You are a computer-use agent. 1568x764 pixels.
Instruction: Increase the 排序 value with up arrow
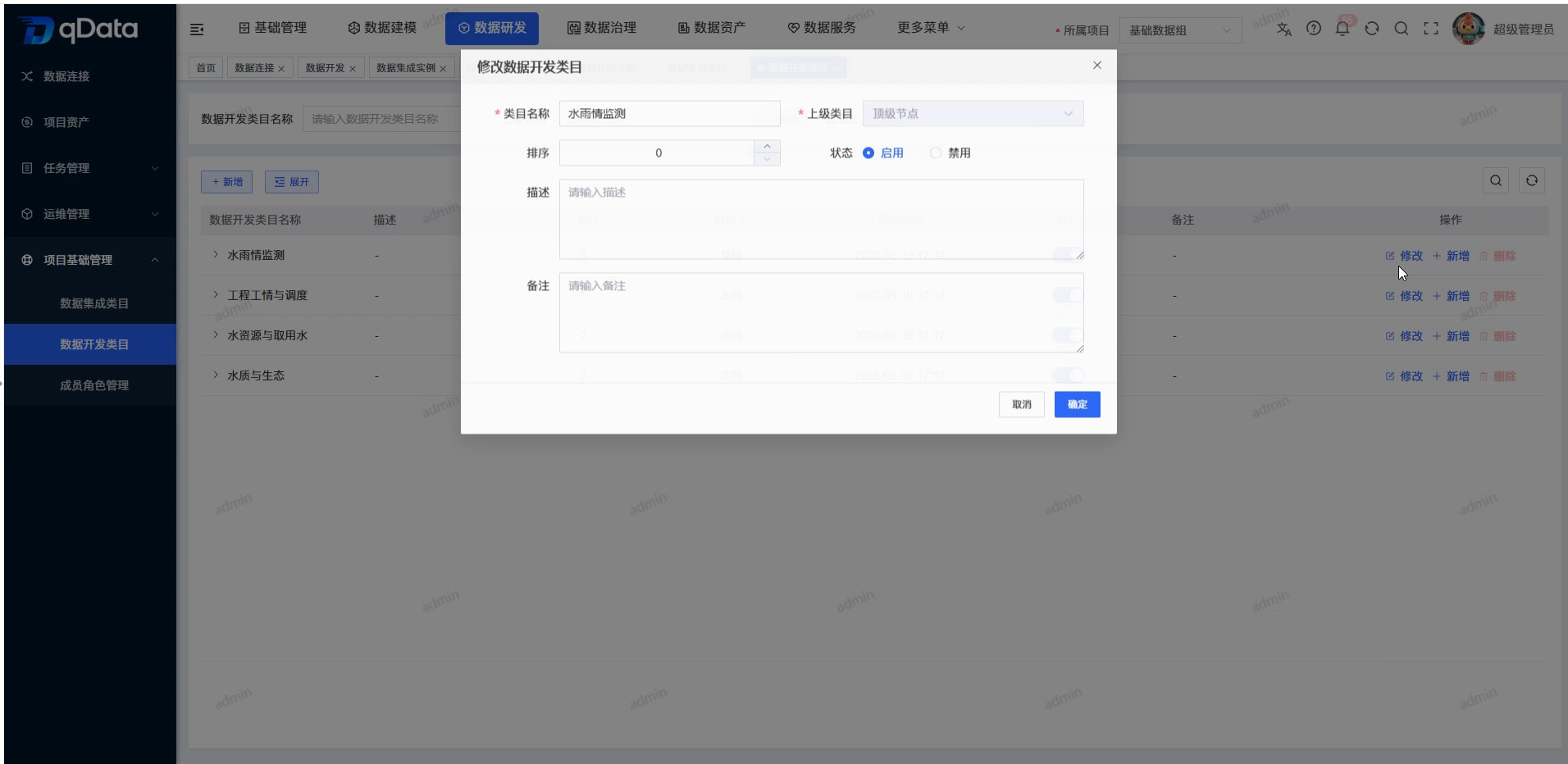click(x=767, y=146)
